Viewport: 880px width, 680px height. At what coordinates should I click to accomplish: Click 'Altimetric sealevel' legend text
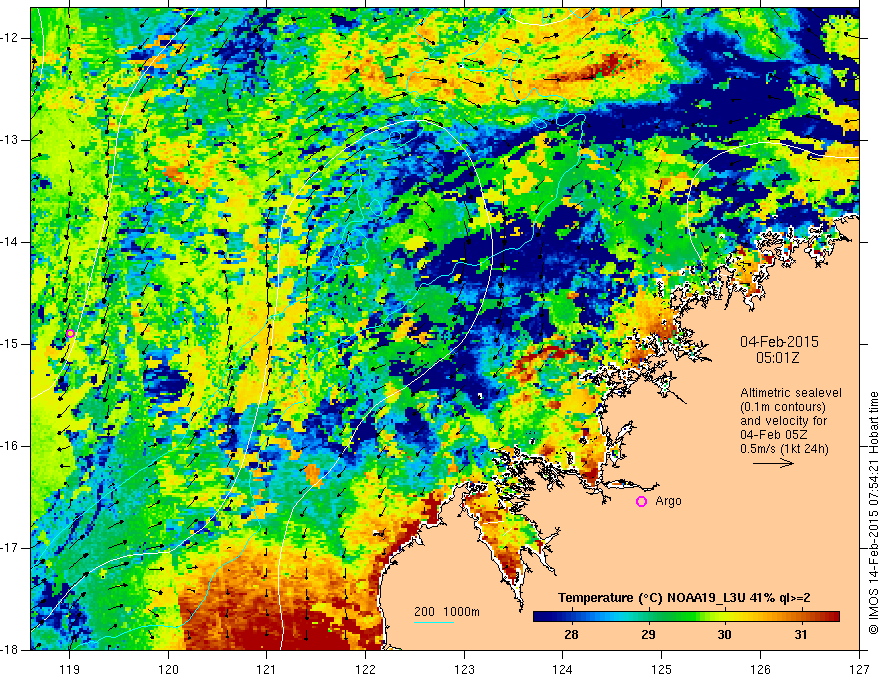[x=791, y=393]
